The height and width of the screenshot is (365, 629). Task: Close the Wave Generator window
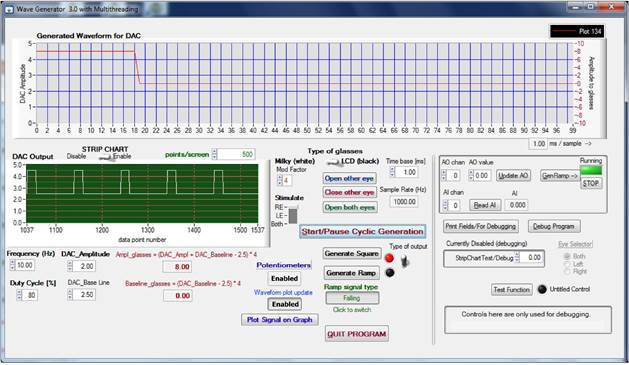point(611,7)
